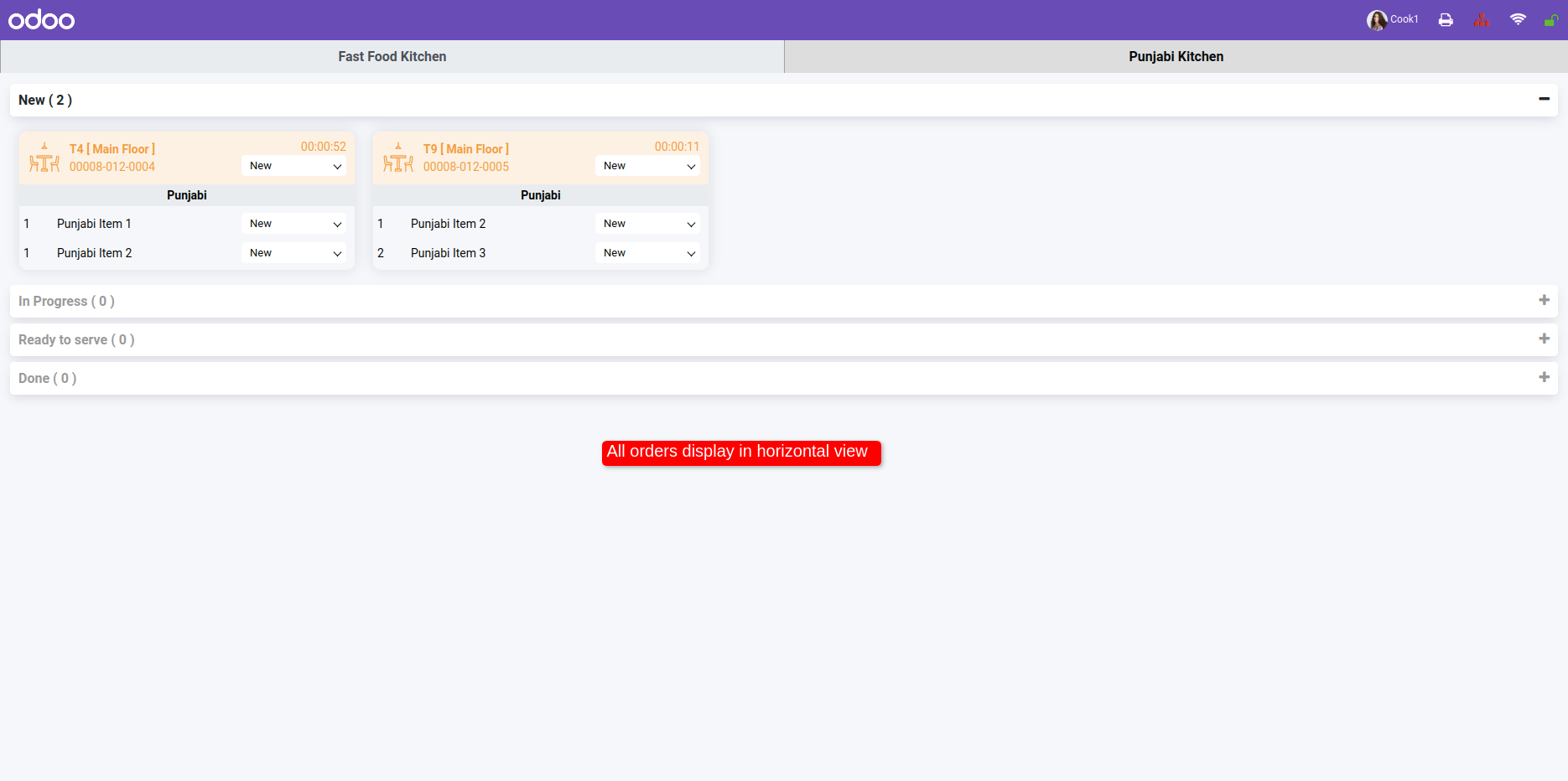
Task: Click the 00:00:11 timer on T9
Action: tap(678, 147)
